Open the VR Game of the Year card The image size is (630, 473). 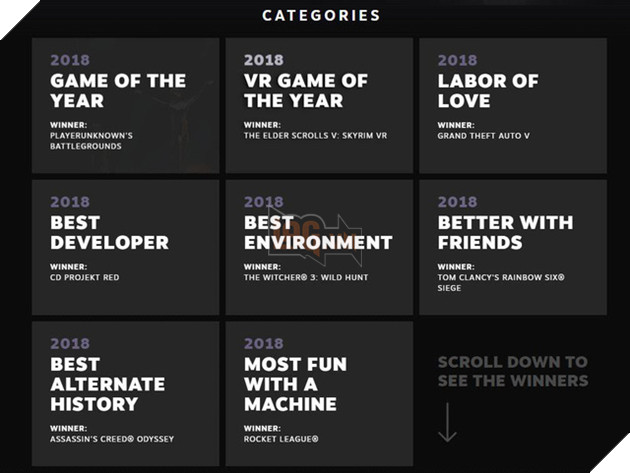click(319, 106)
